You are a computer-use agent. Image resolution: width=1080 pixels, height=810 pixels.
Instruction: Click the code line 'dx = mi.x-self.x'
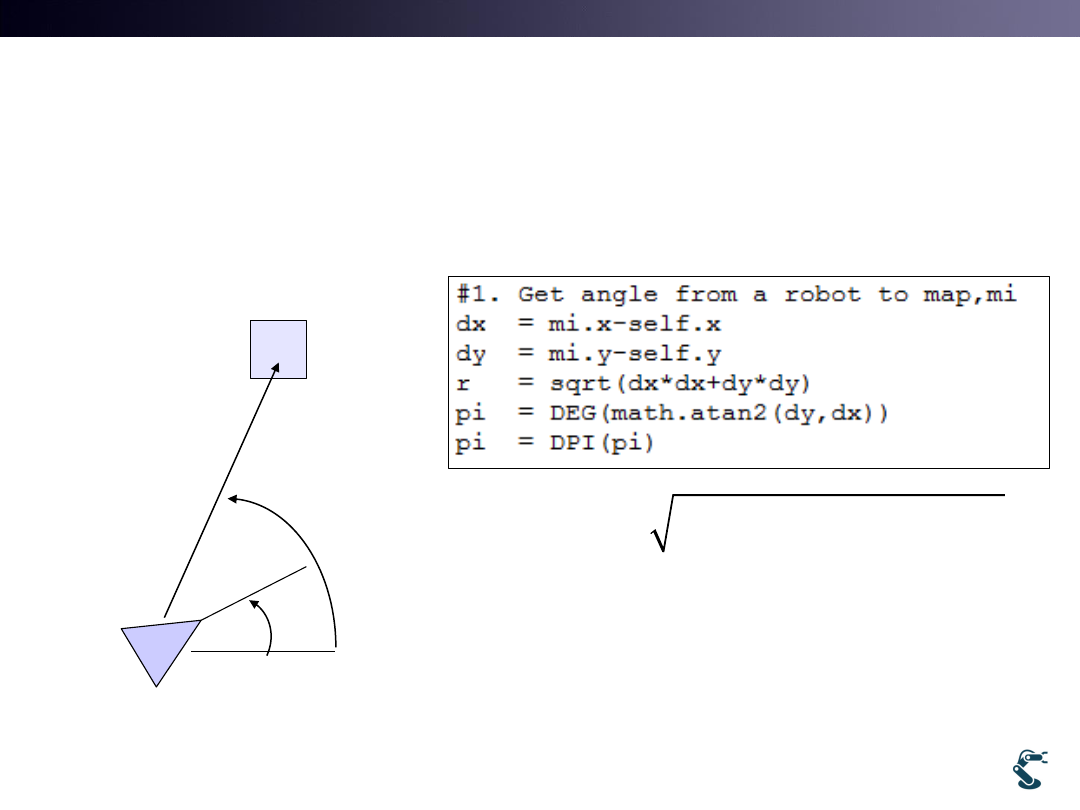coord(590,325)
